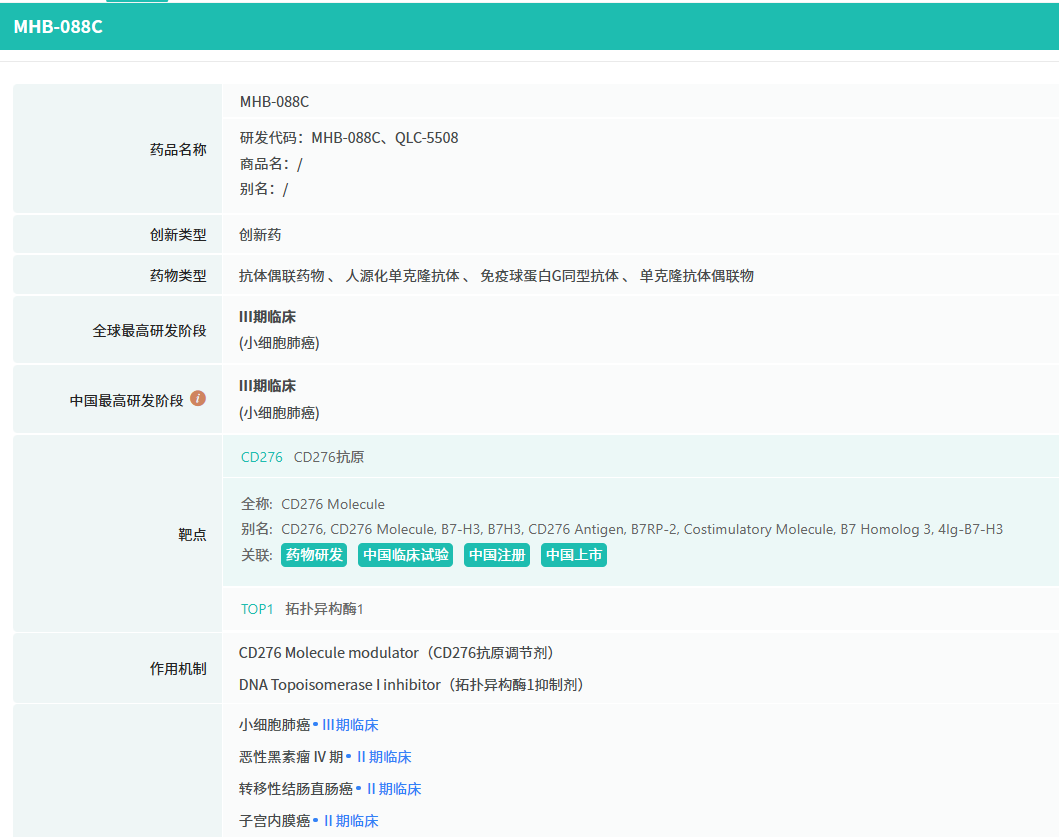Click the 人源化单克隆抗体 drug type text
Image resolution: width=1059 pixels, height=837 pixels.
(x=402, y=276)
